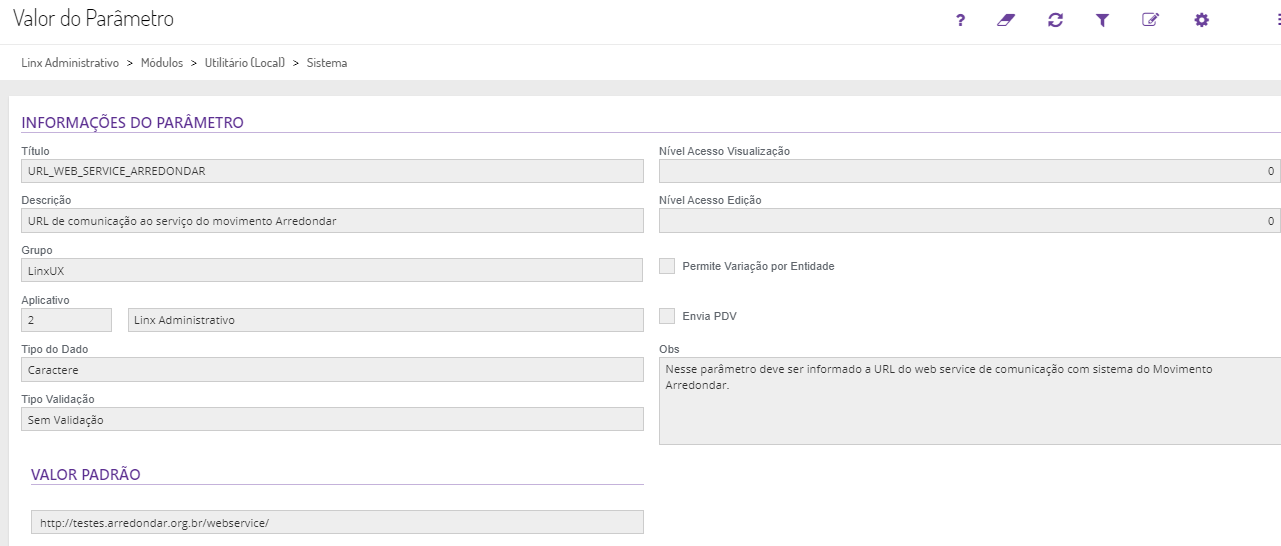Image resolution: width=1281 pixels, height=546 pixels.
Task: Go to Linx Administrativo breadcrumb
Action: coord(70,63)
